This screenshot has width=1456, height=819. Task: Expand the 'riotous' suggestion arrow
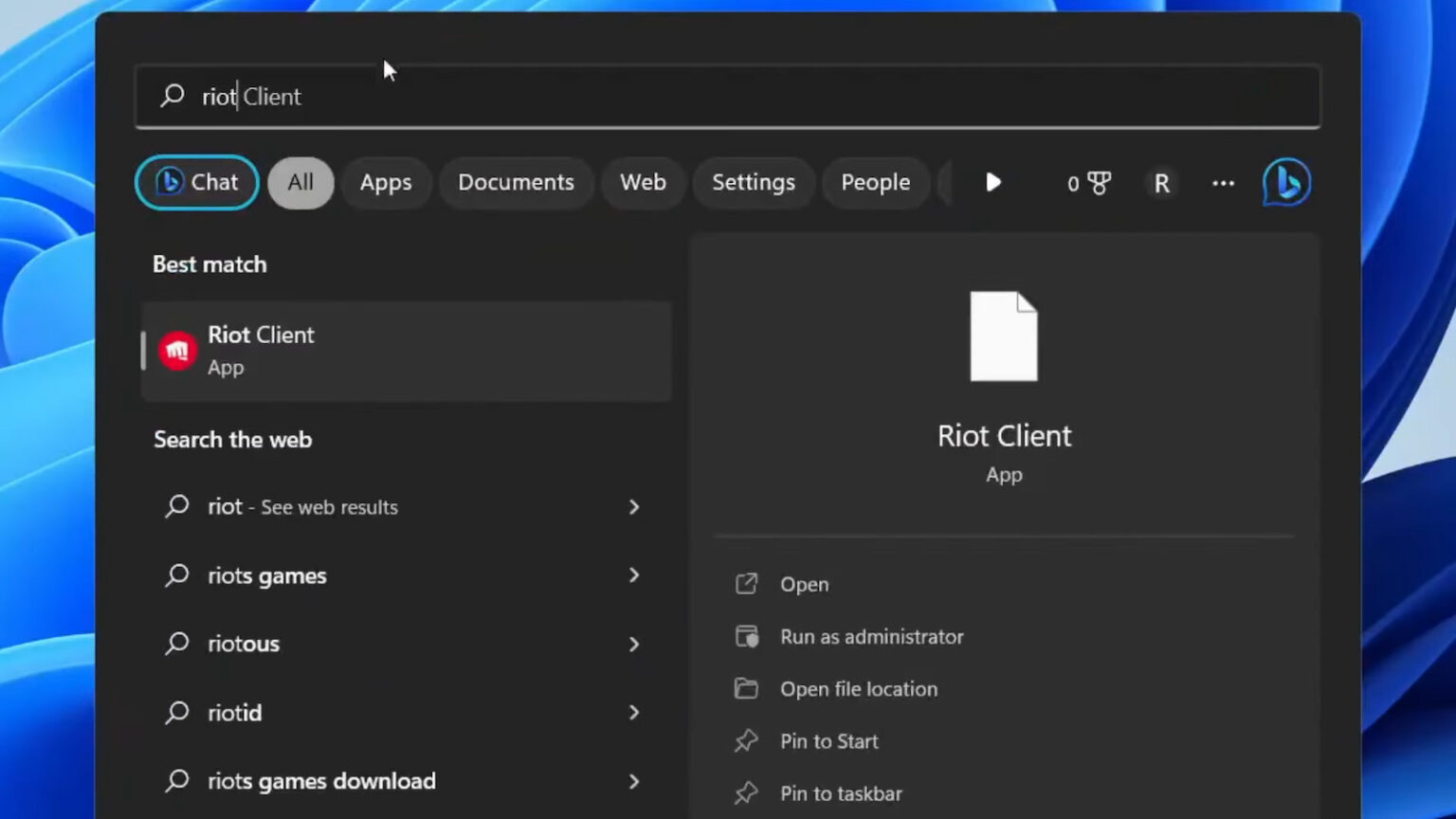634,645
